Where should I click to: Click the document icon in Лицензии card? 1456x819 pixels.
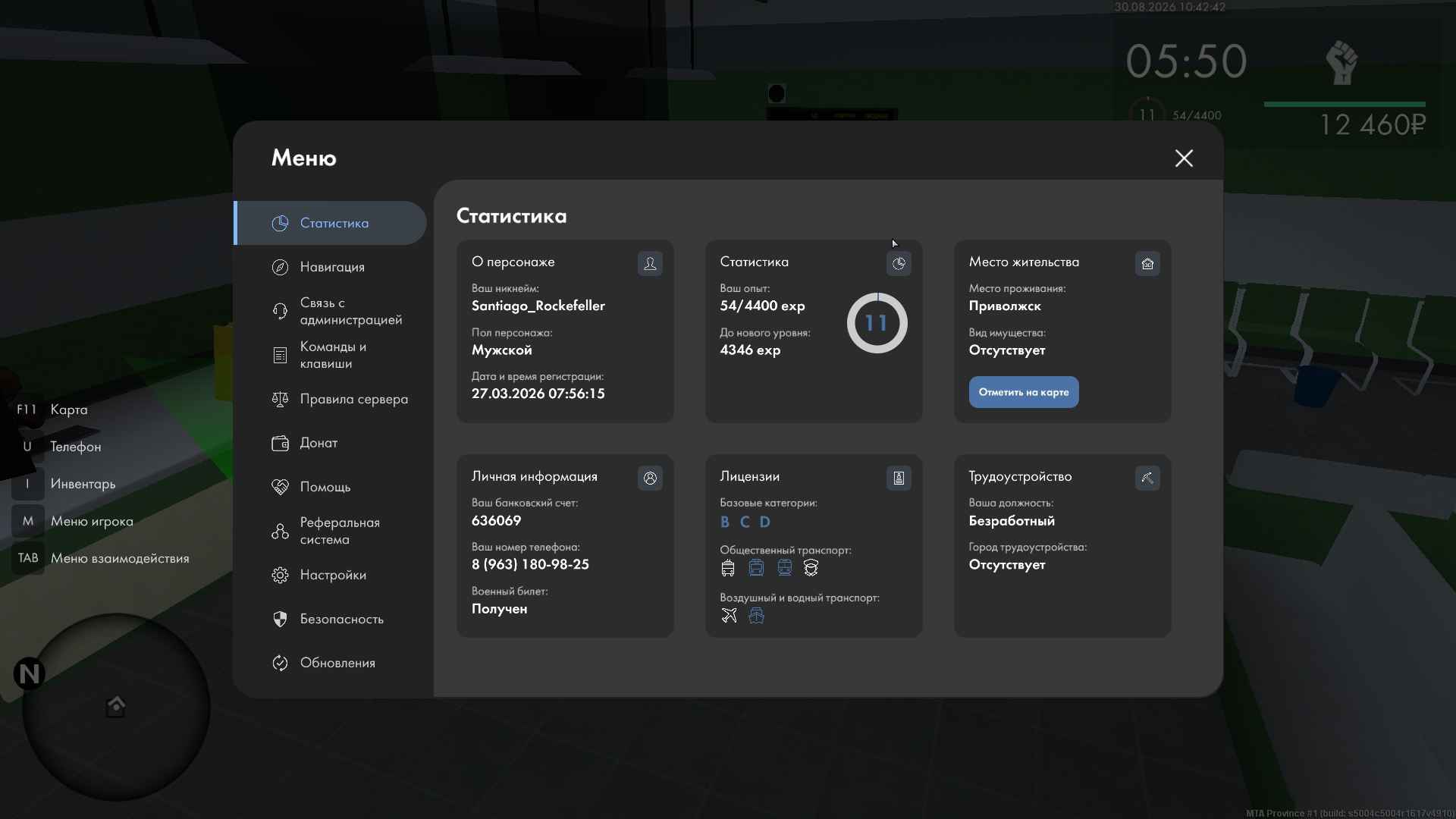click(899, 478)
